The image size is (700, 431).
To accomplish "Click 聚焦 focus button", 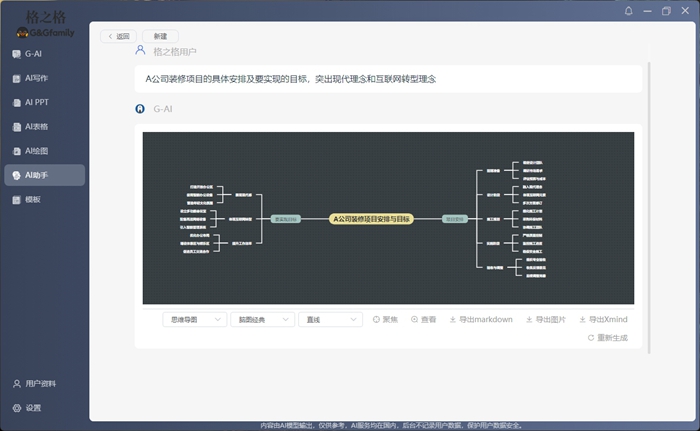I will pos(385,320).
